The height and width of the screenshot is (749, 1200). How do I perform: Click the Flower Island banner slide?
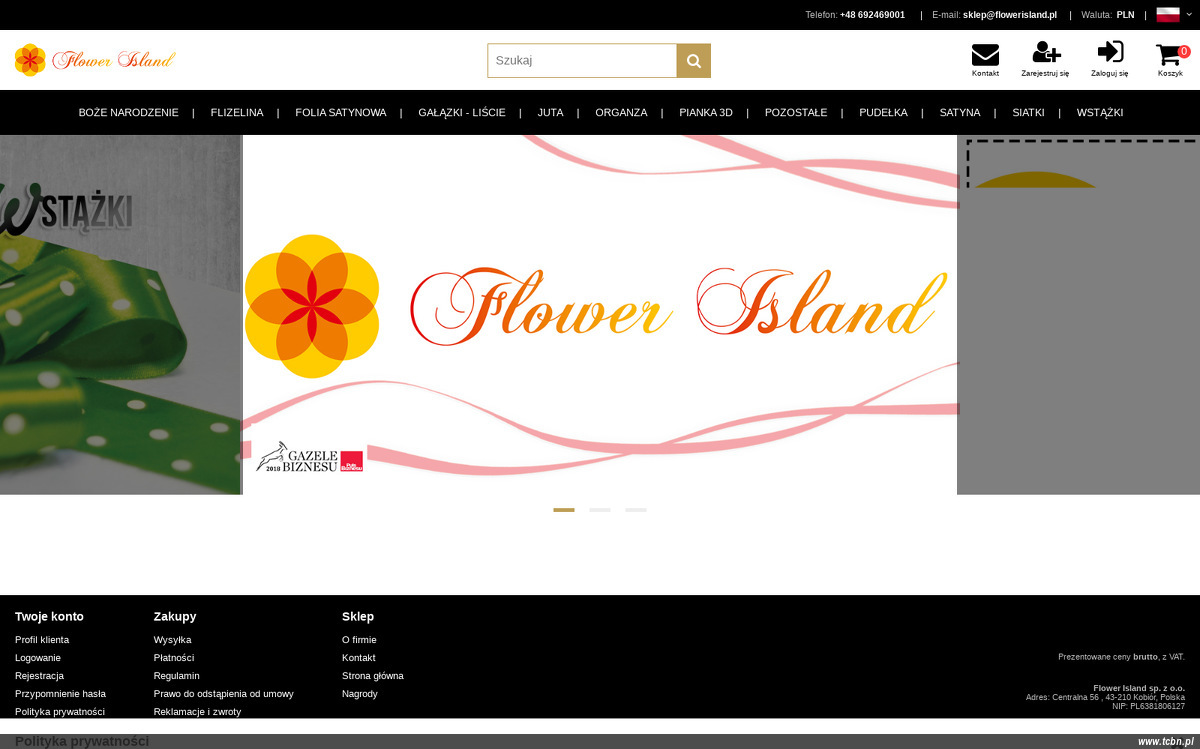600,314
